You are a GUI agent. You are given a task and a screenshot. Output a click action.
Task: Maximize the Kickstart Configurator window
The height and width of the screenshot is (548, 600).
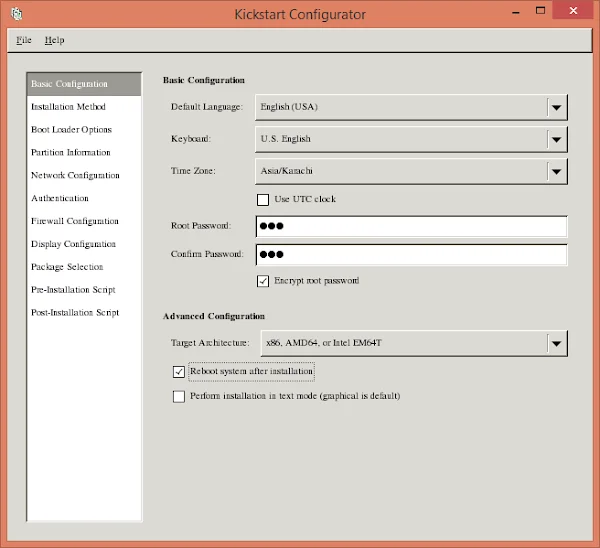540,11
